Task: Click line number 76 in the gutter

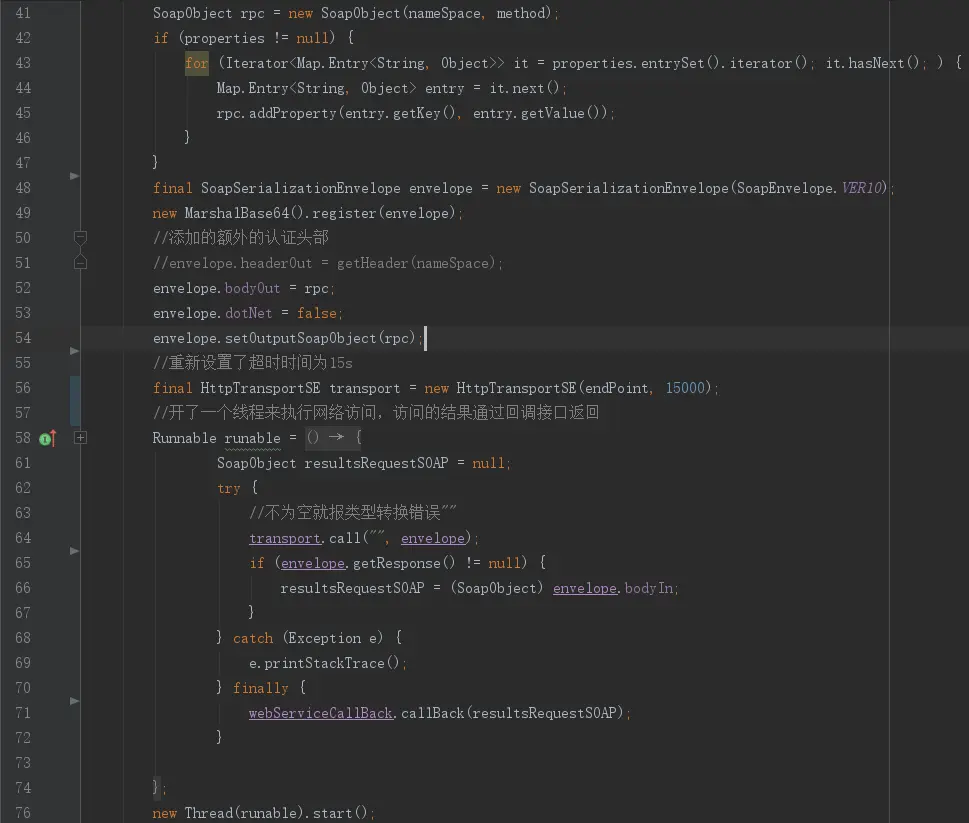Action: coord(23,813)
